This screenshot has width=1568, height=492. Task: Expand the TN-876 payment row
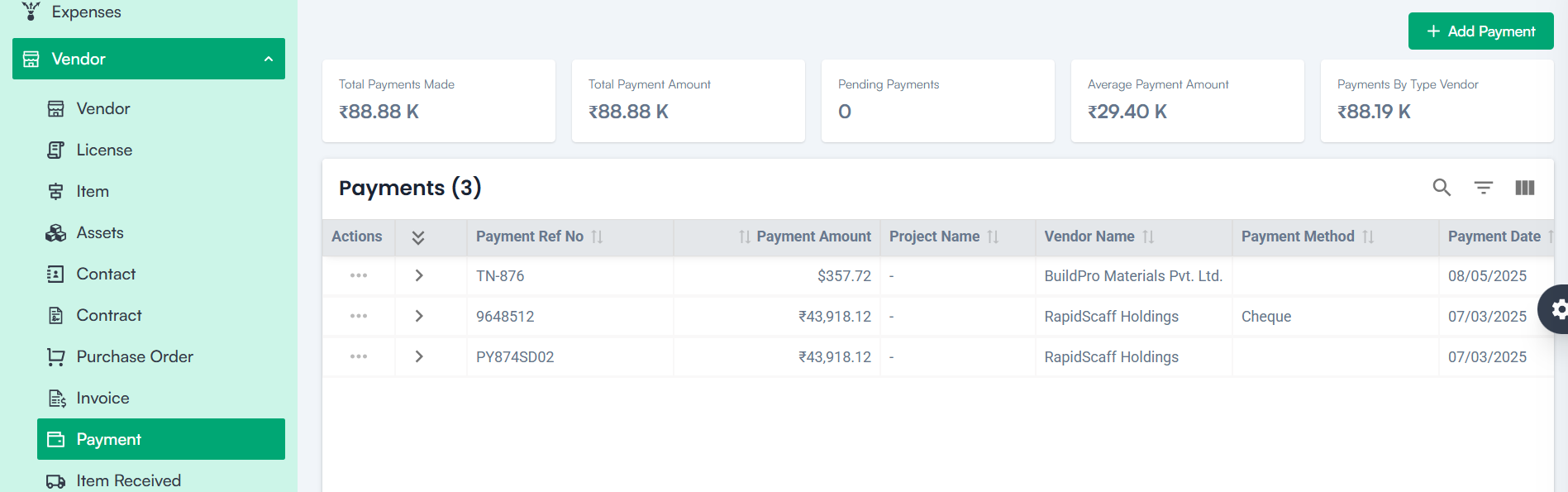tap(419, 275)
